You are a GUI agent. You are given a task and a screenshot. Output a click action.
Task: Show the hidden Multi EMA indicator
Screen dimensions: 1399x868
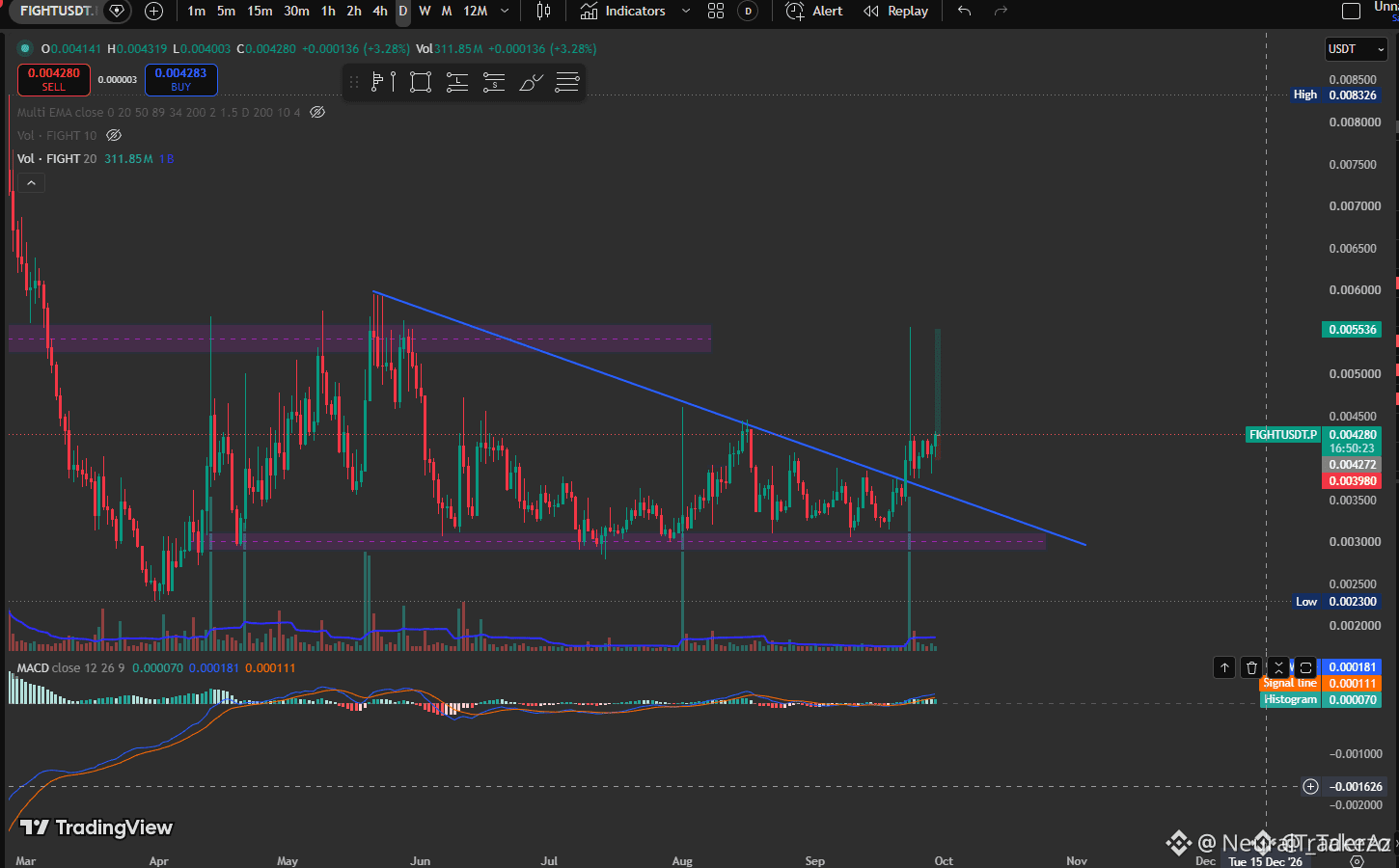pos(317,112)
